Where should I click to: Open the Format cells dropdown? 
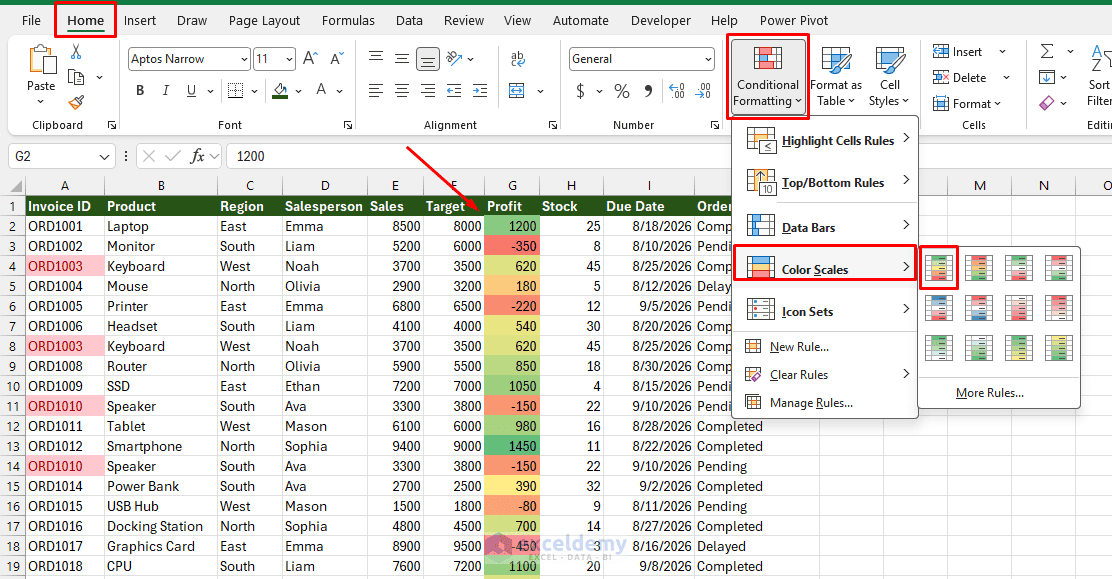coord(967,104)
